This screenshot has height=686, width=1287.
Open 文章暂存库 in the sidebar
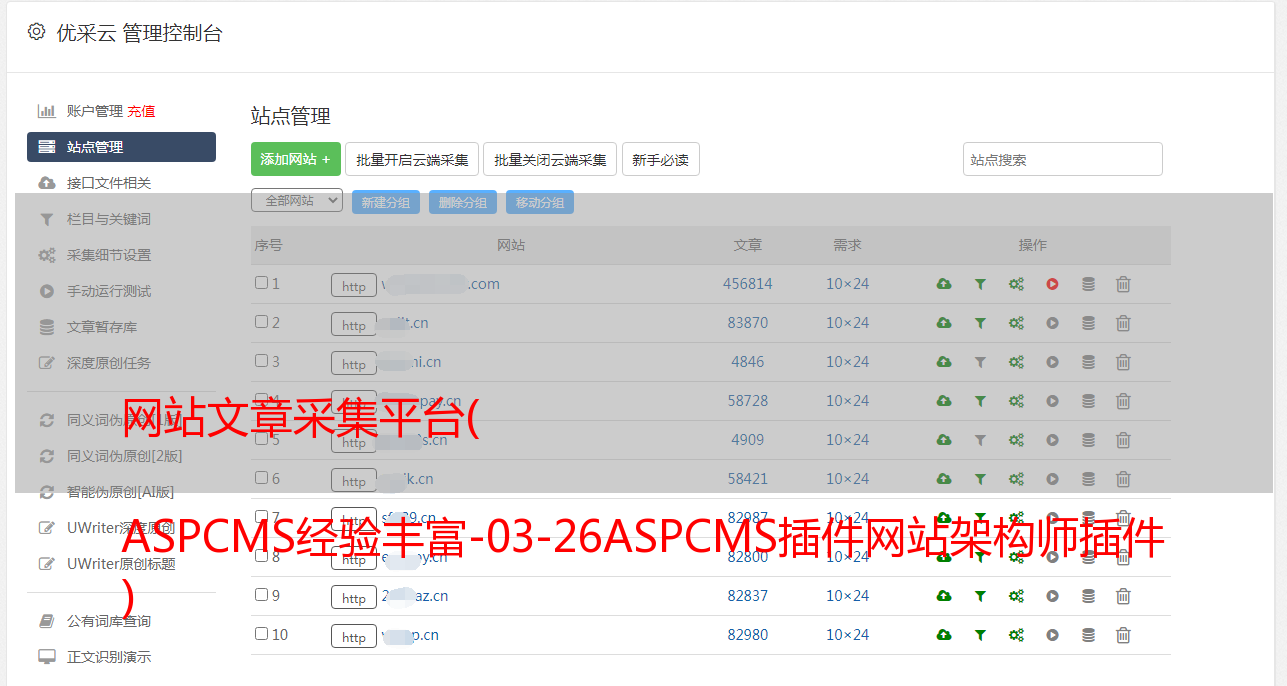coord(102,327)
